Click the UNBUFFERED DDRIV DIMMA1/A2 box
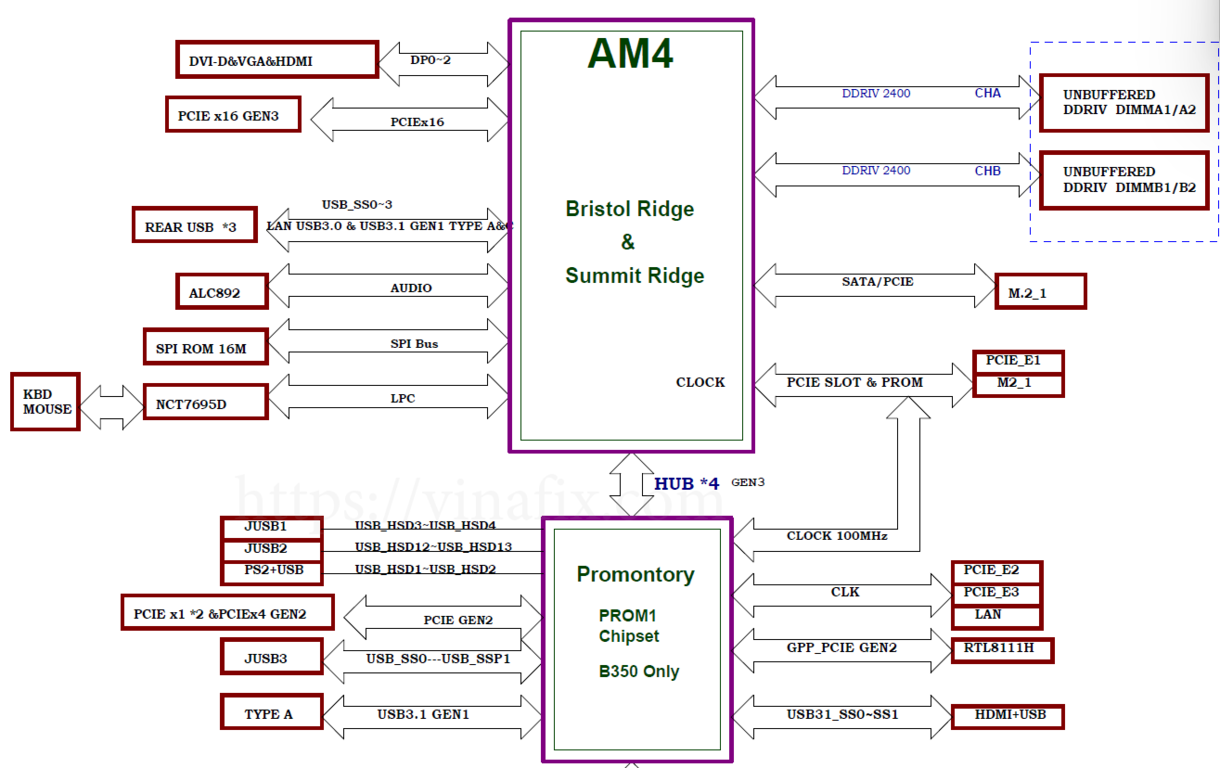This screenshot has width=1220, height=768. [x=1123, y=102]
